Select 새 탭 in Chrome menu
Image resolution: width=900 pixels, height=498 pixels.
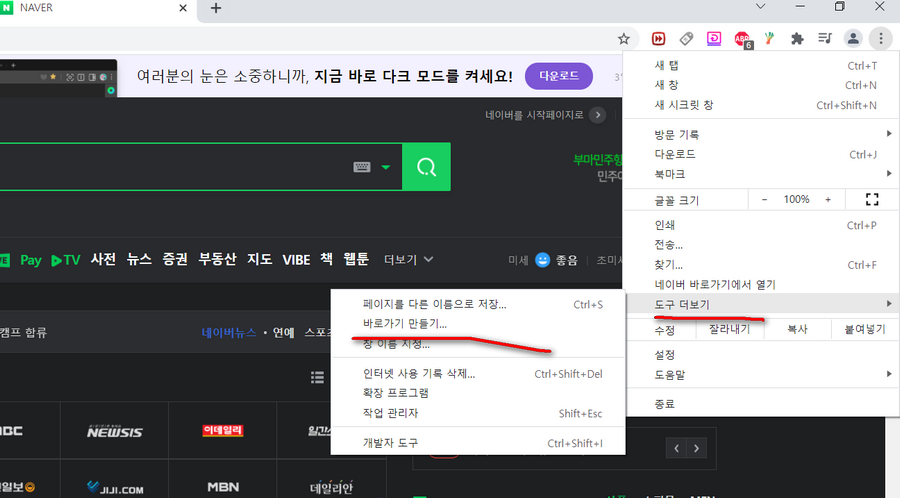(x=761, y=65)
